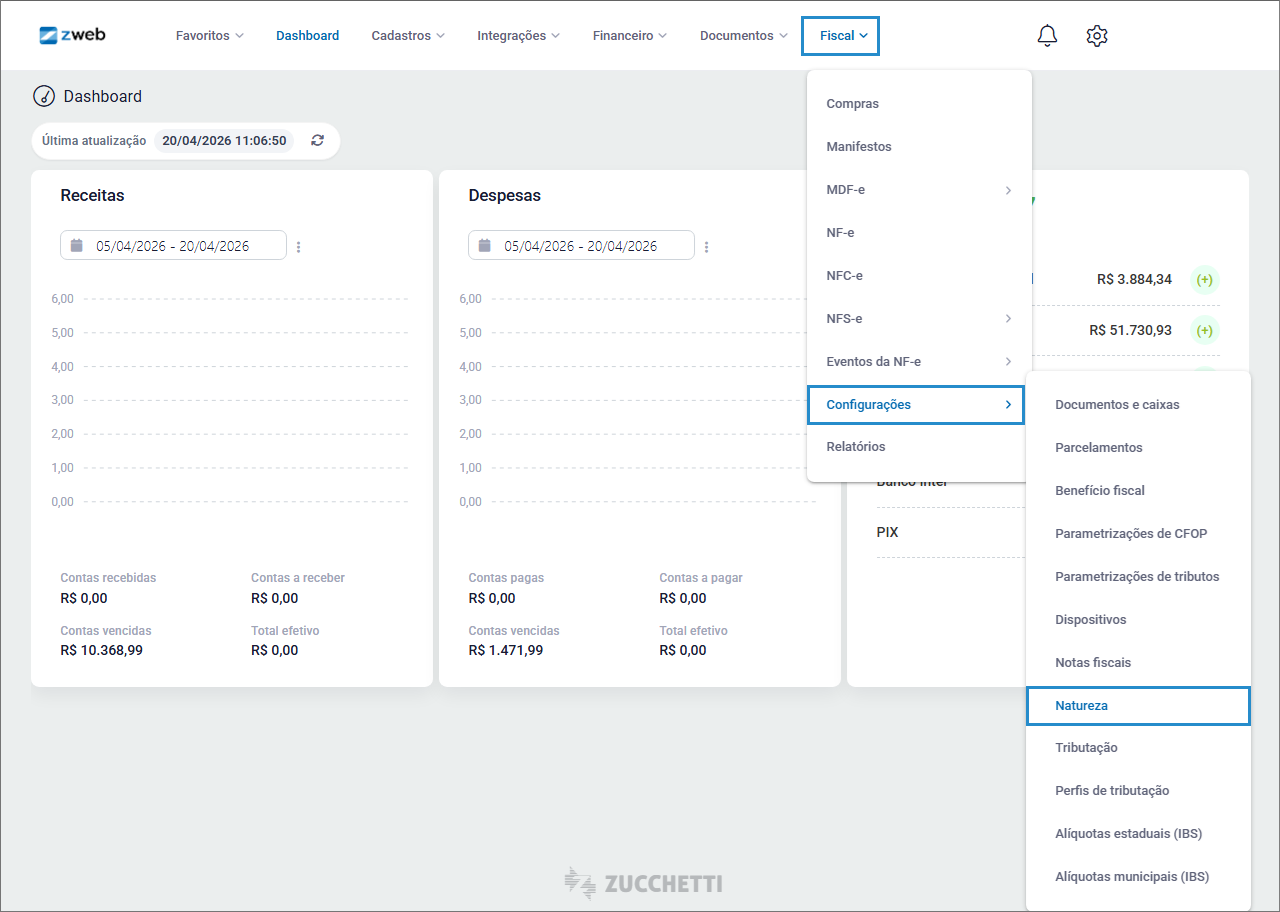Click the notifications bell icon
1280x912 pixels.
pyautogui.click(x=1047, y=36)
